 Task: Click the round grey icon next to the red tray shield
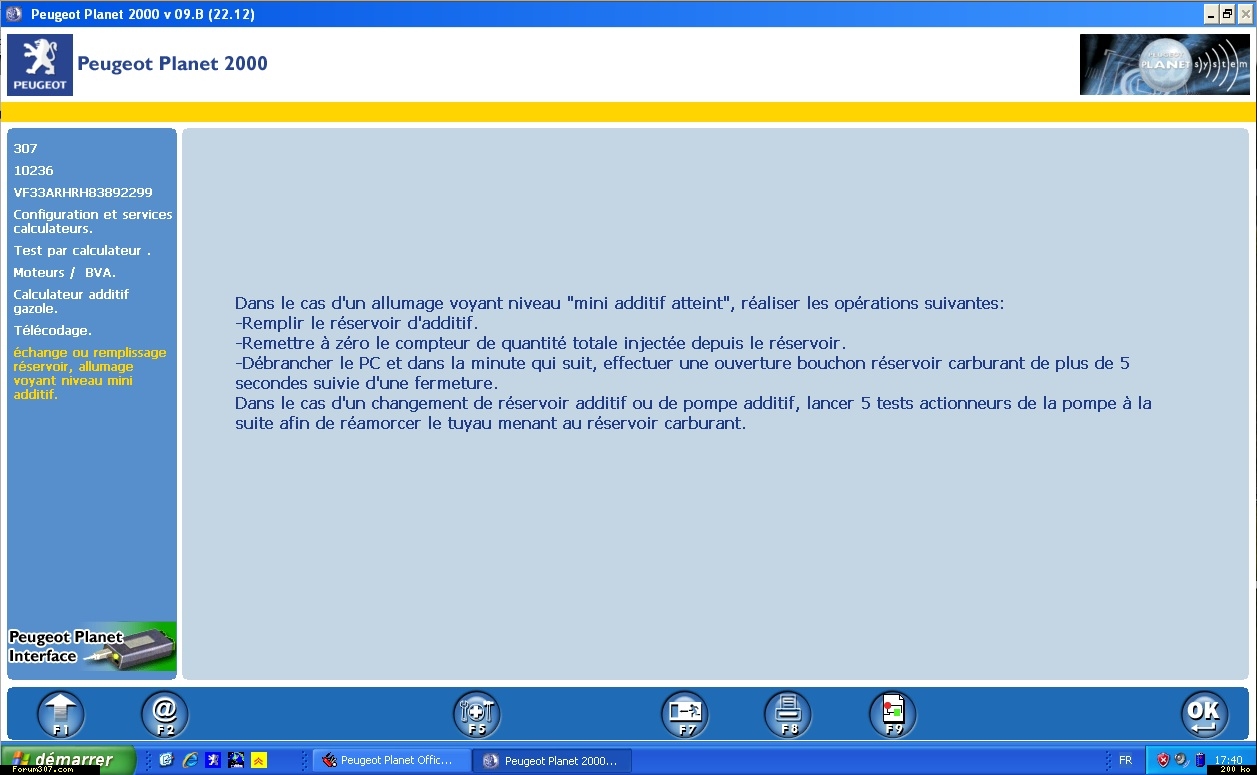(1181, 761)
